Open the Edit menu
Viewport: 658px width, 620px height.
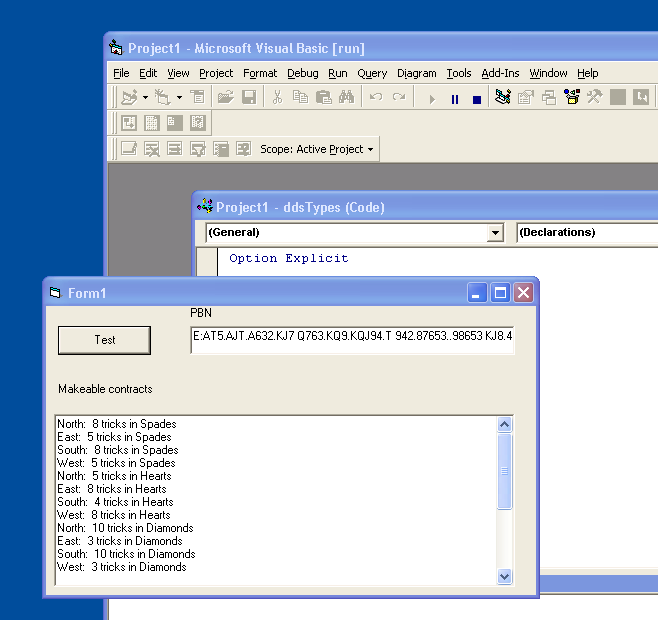148,73
